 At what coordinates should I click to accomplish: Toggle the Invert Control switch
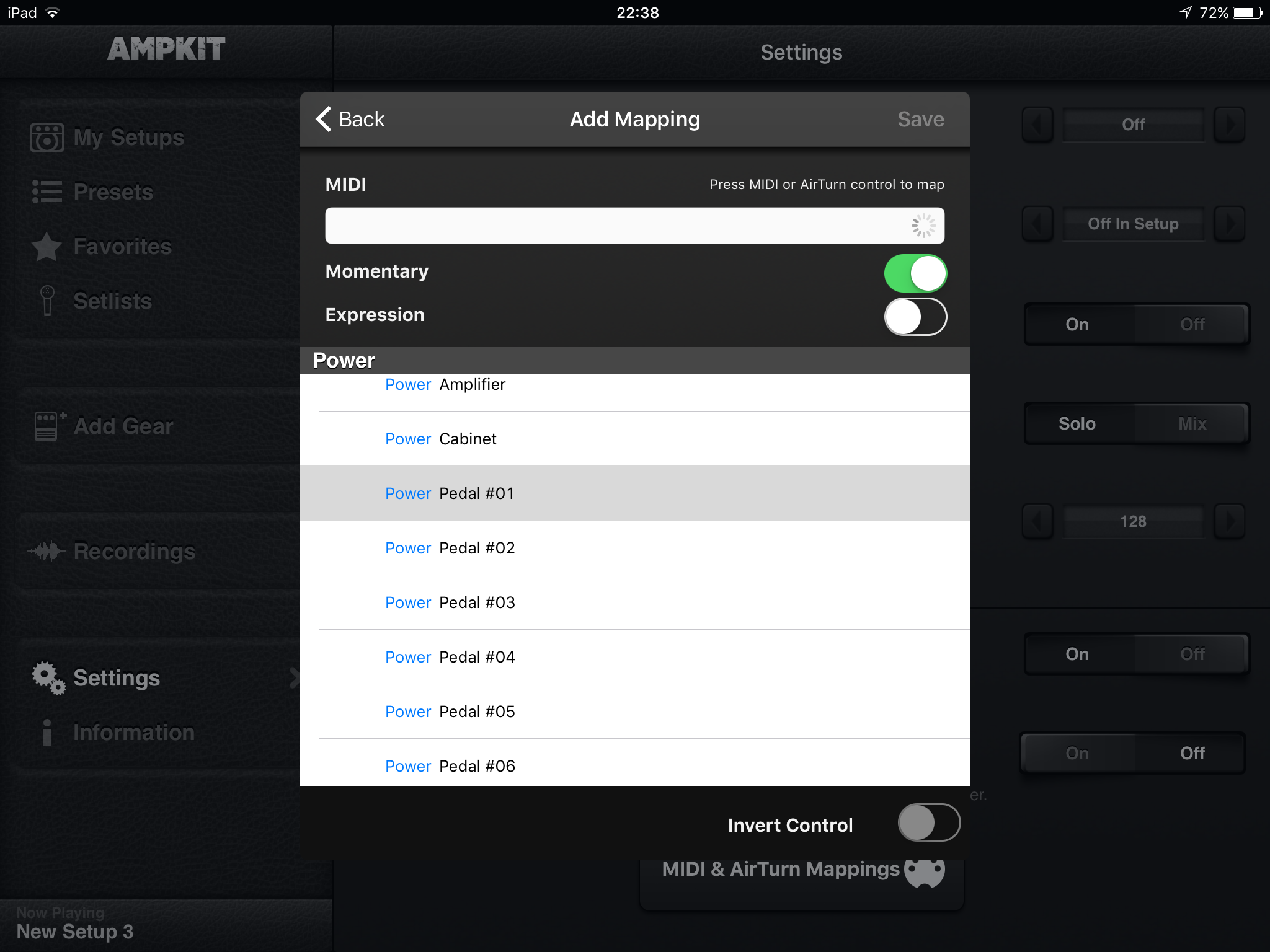[929, 822]
